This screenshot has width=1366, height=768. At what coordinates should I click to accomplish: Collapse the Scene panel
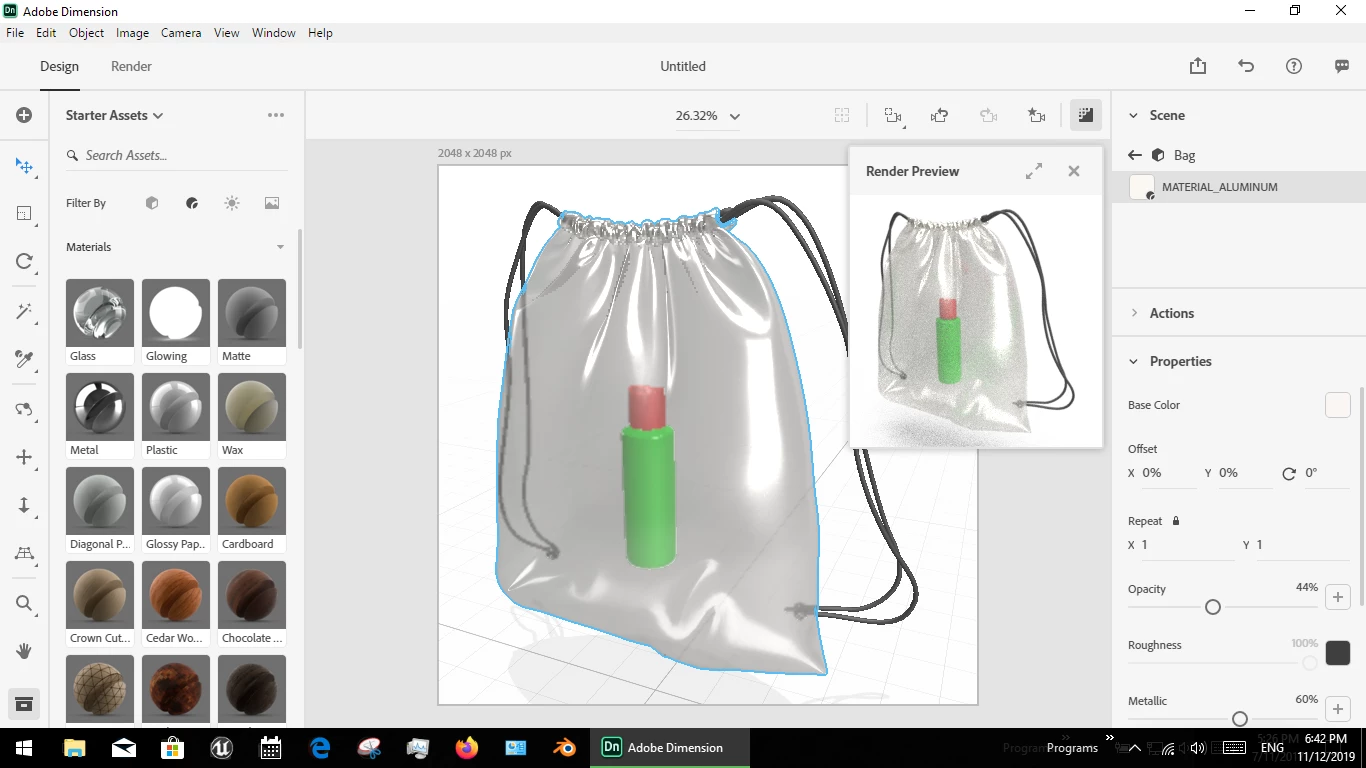coord(1133,115)
